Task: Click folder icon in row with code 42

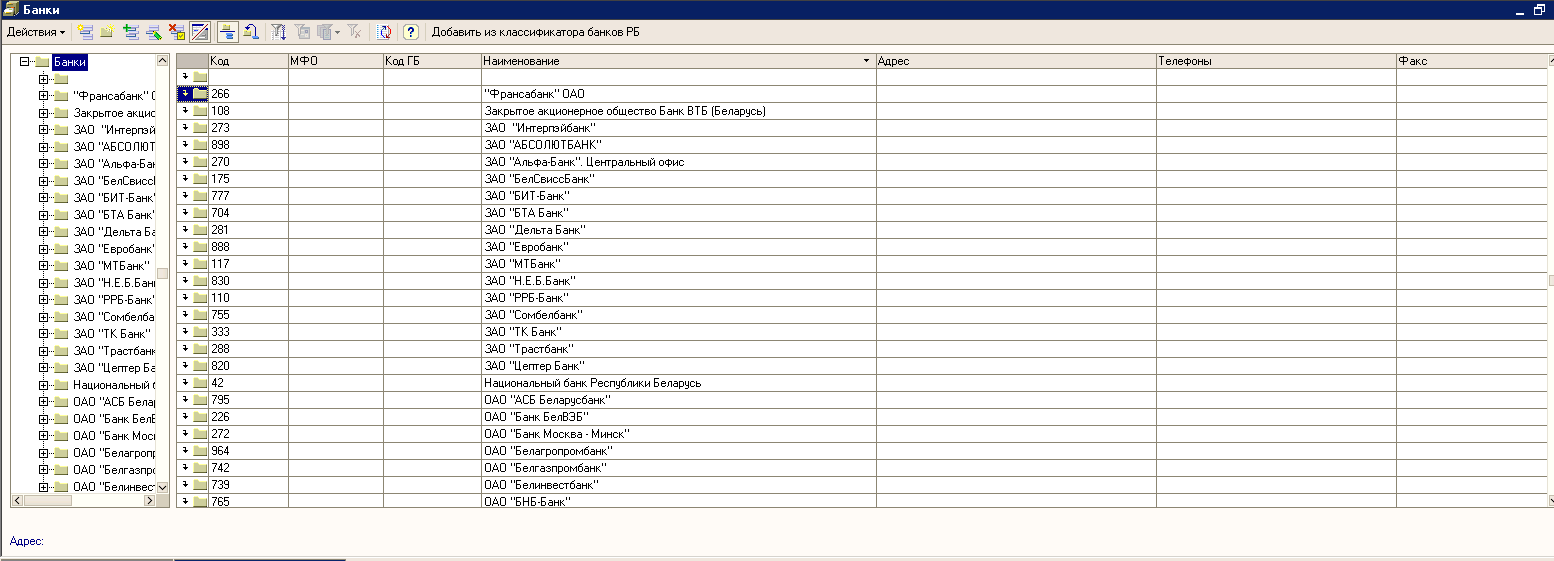Action: (200, 383)
